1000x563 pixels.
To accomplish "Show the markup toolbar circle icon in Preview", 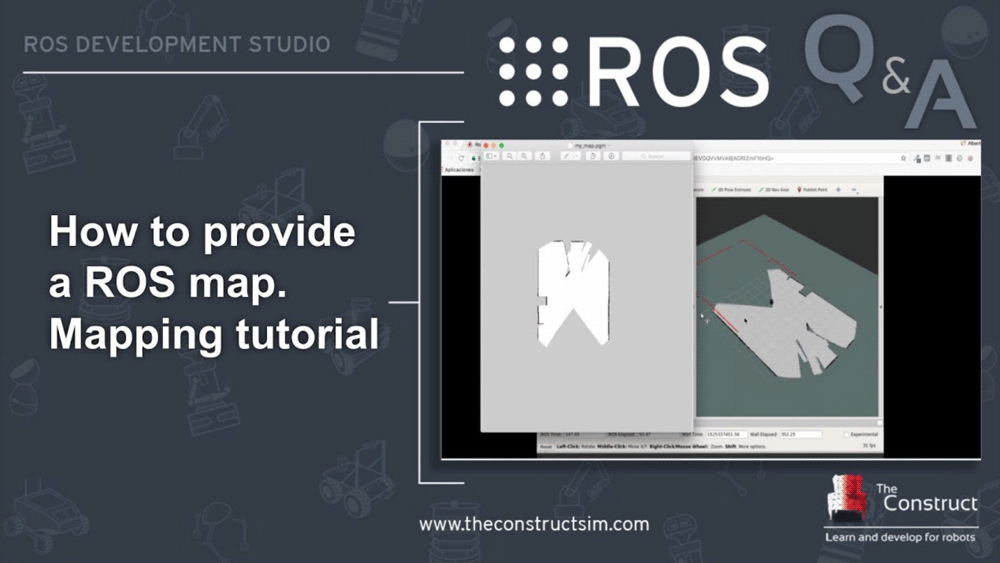I will 611,156.
